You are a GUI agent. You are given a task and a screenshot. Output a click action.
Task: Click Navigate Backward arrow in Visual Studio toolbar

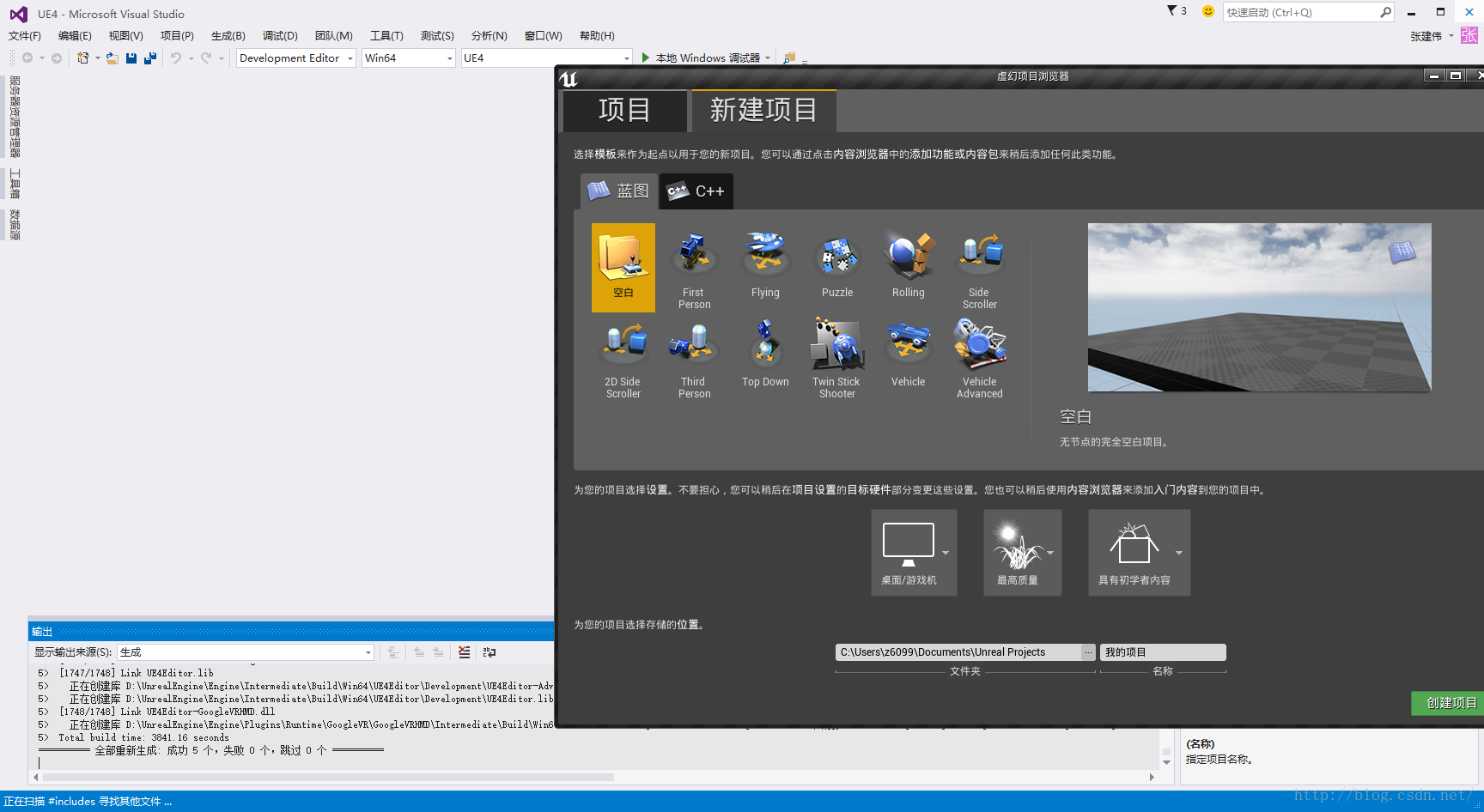[x=27, y=58]
